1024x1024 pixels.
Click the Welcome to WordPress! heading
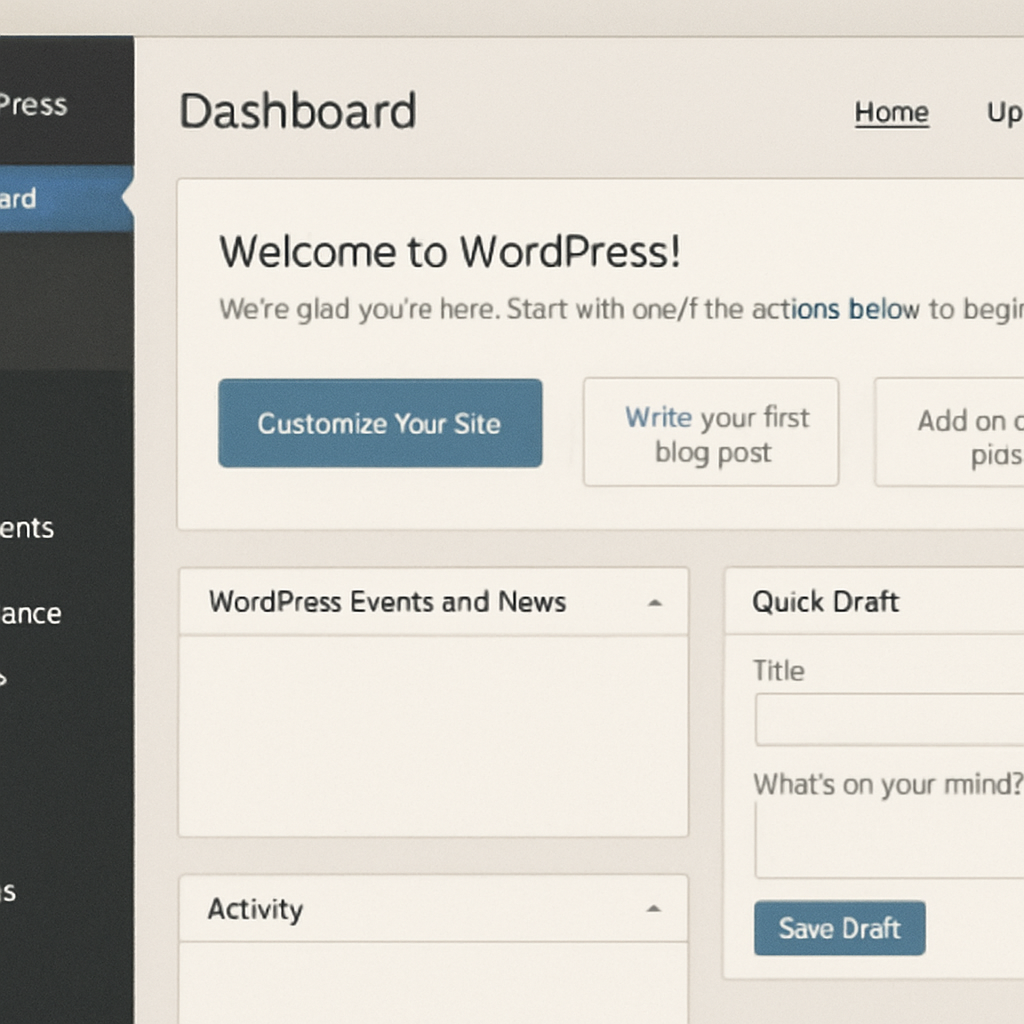(x=450, y=251)
